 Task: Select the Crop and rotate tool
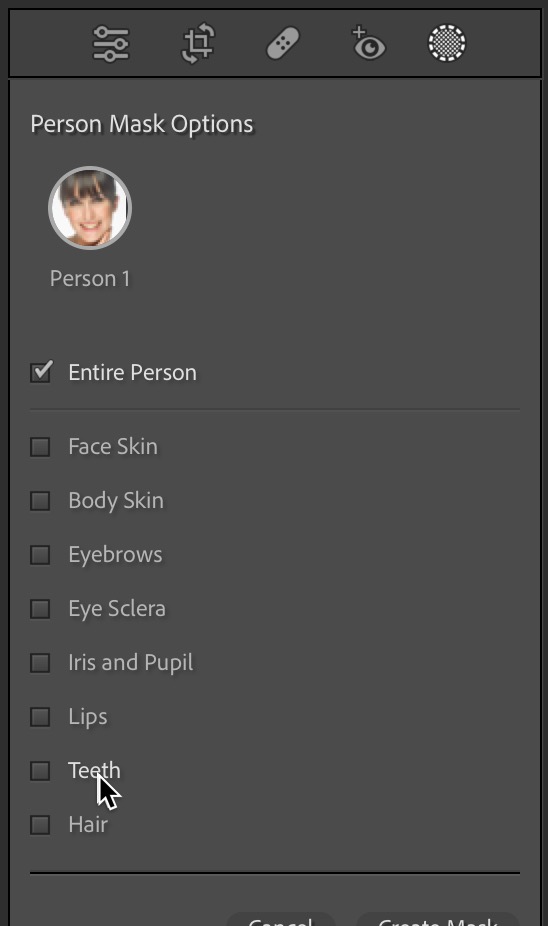pos(198,43)
